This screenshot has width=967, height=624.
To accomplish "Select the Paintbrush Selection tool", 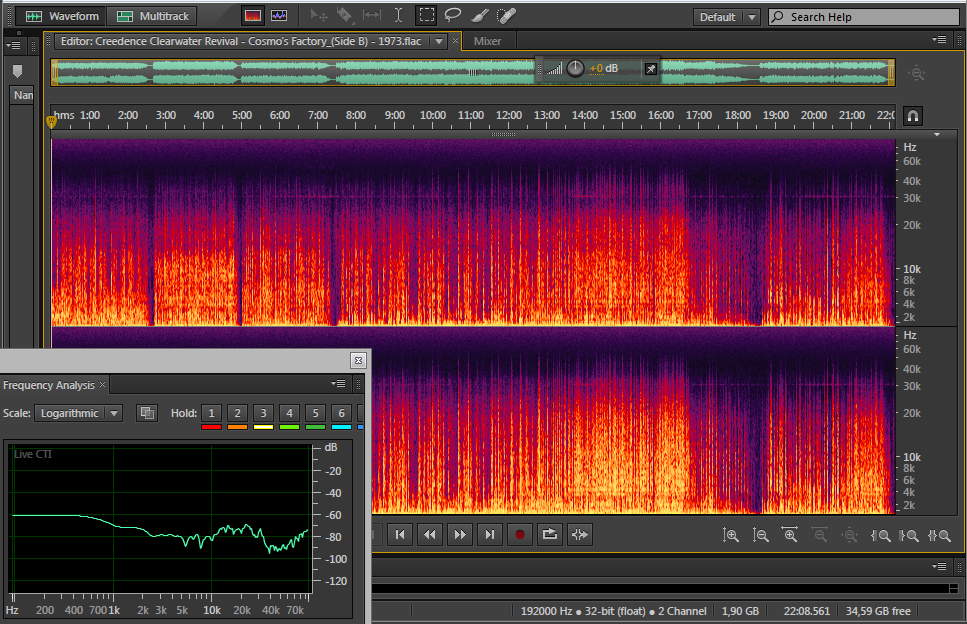I will click(480, 15).
